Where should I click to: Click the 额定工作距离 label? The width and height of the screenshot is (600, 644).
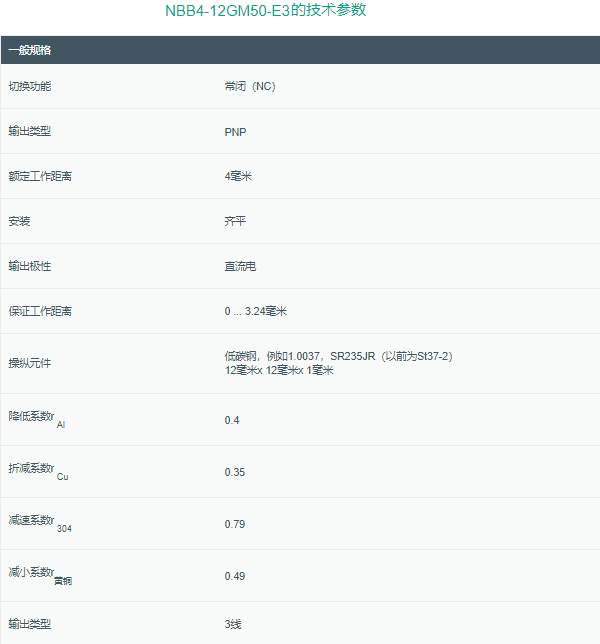tap(40, 176)
